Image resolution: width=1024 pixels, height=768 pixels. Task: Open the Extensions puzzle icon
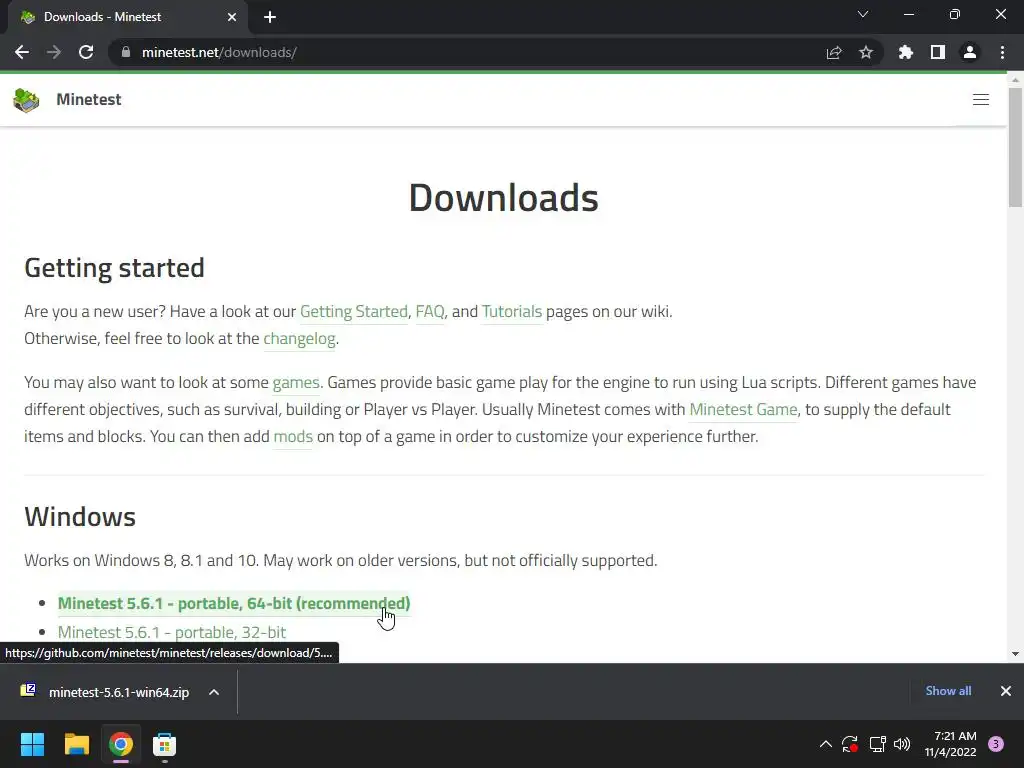click(x=906, y=52)
